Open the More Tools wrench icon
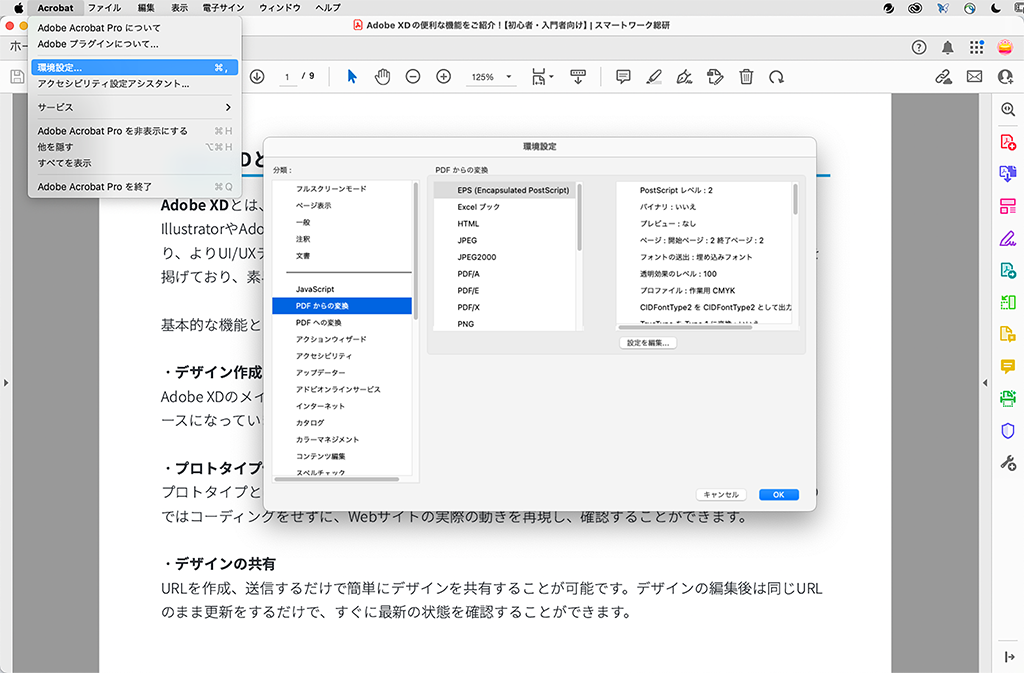Image resolution: width=1024 pixels, height=673 pixels. pos(1008,463)
